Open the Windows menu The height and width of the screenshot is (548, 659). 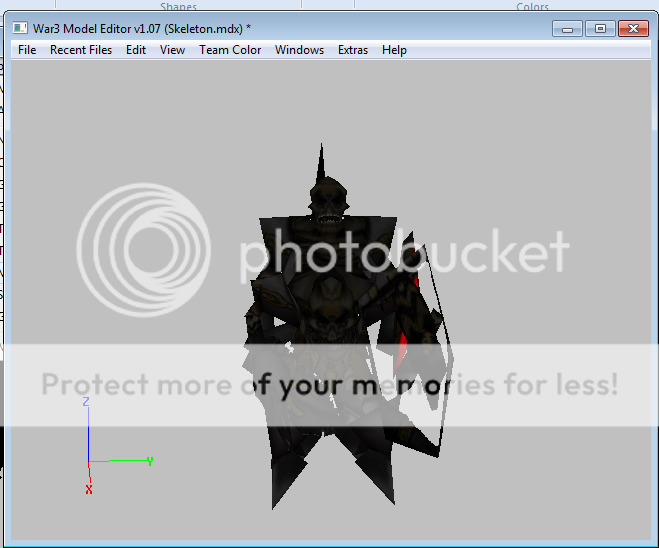[x=299, y=50]
